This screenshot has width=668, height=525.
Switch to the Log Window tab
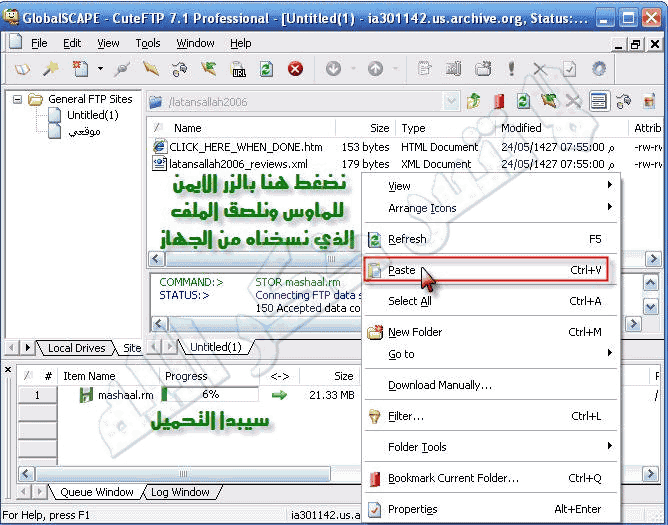[180, 492]
